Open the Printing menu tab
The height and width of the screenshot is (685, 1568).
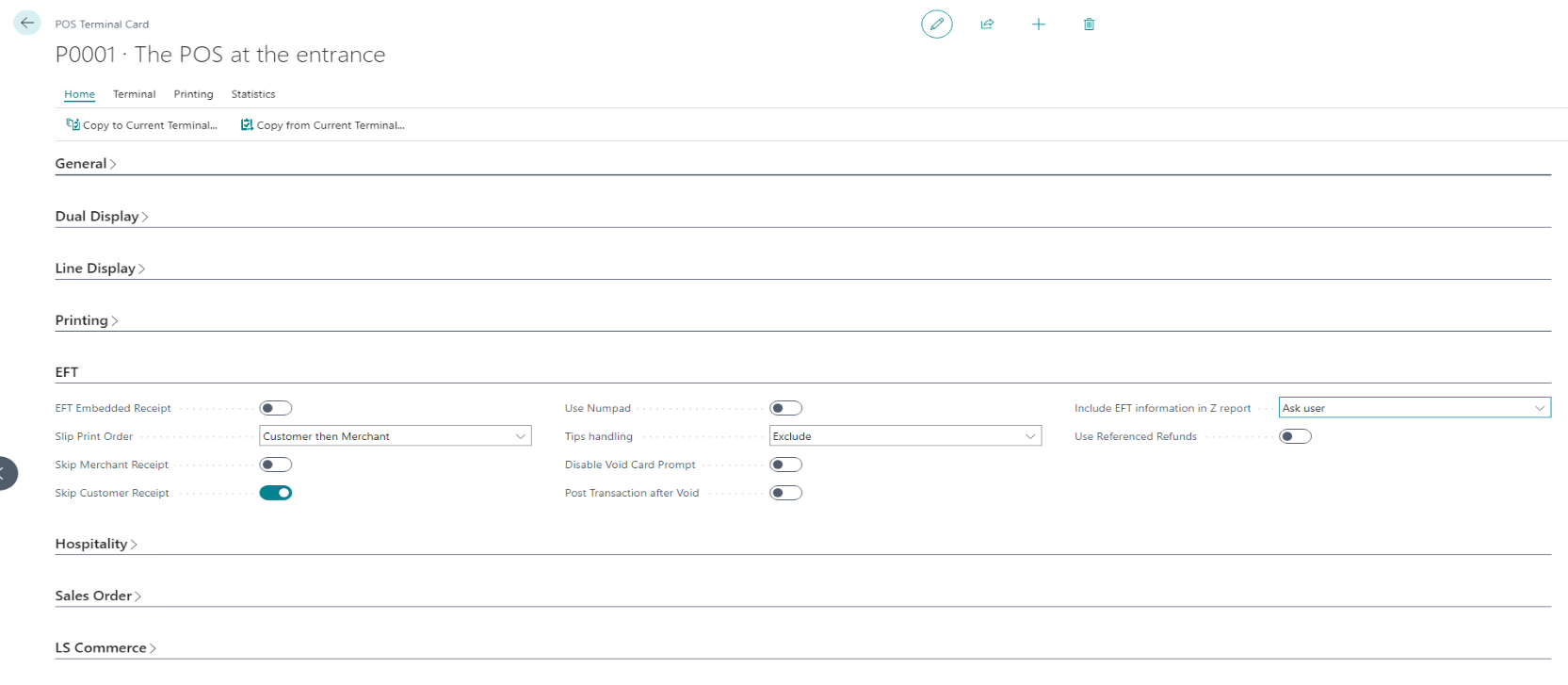pos(193,94)
